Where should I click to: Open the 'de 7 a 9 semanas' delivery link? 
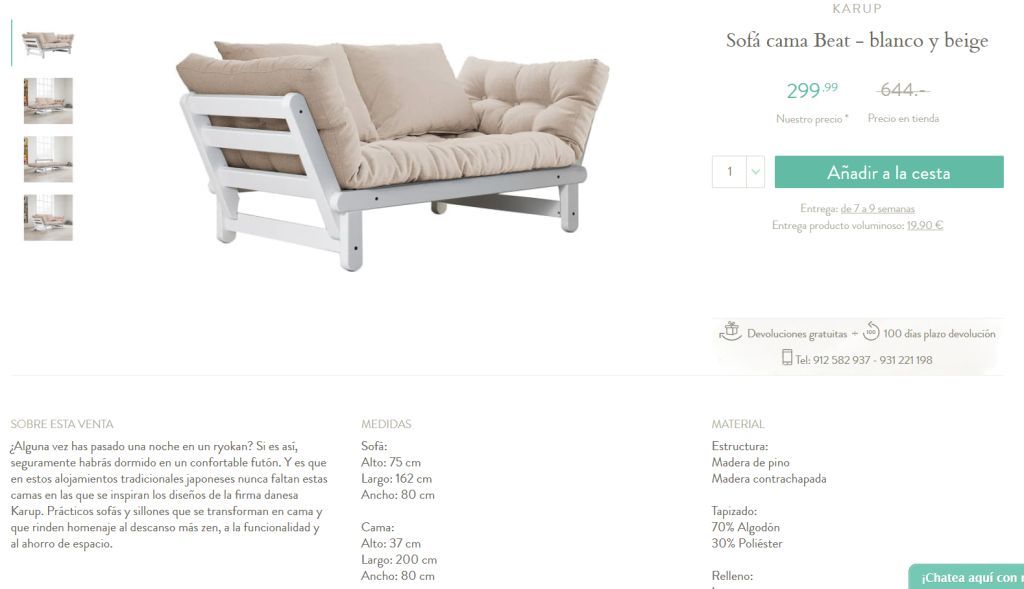[878, 209]
